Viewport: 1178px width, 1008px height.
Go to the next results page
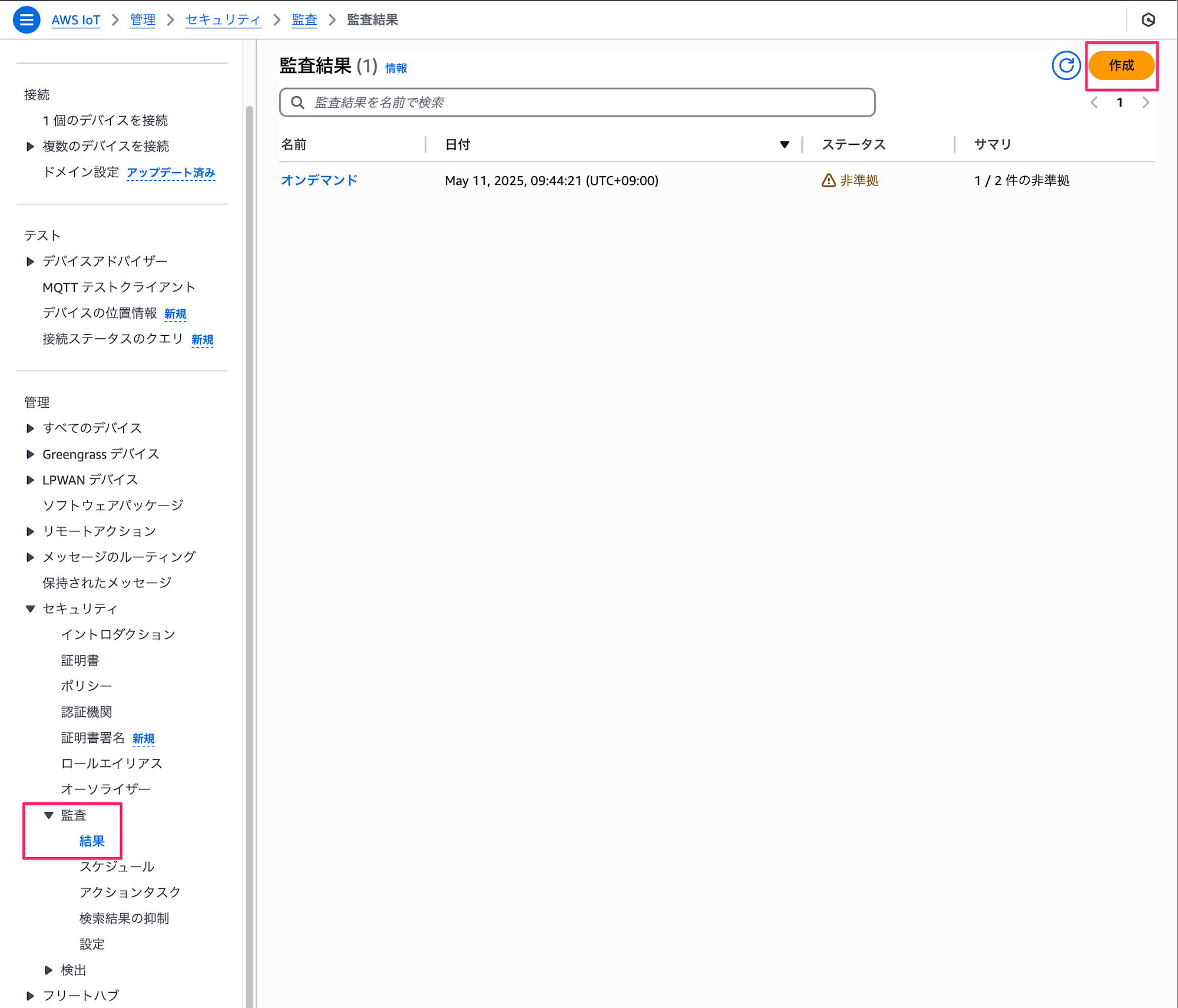[1146, 103]
